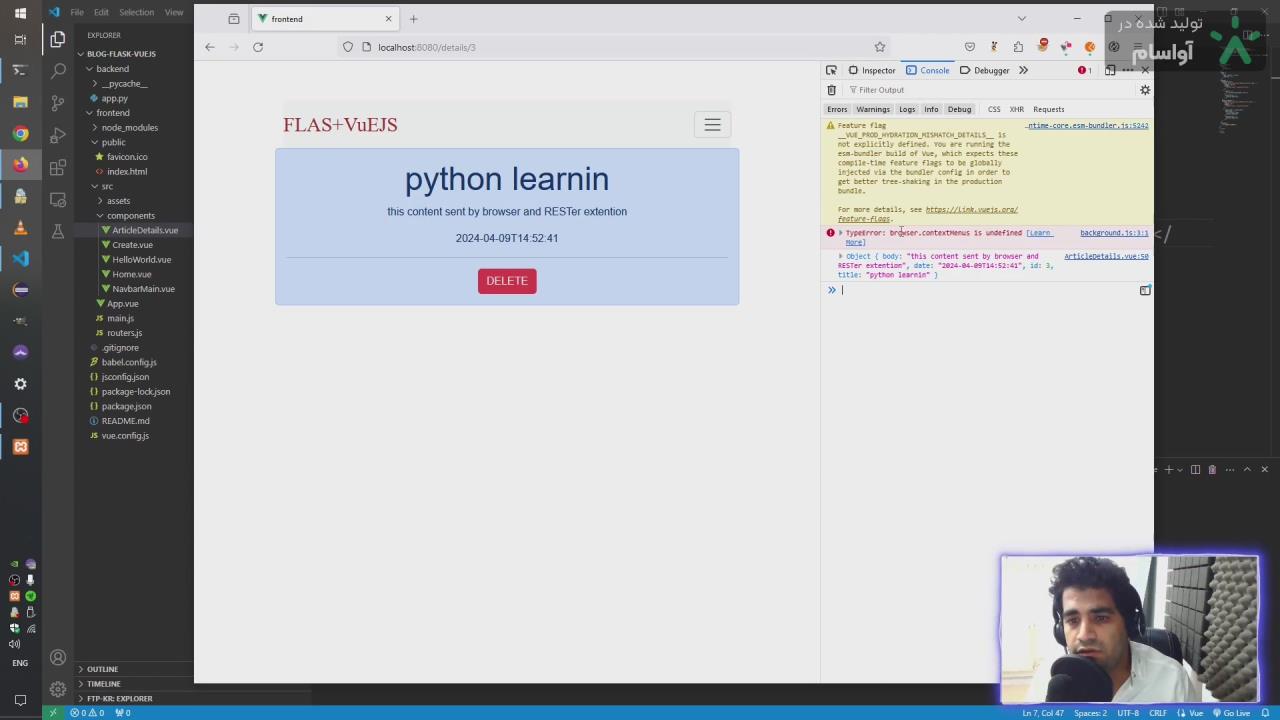Toggle the Errors console filter
Viewport: 1280px width, 720px height.
[837, 109]
